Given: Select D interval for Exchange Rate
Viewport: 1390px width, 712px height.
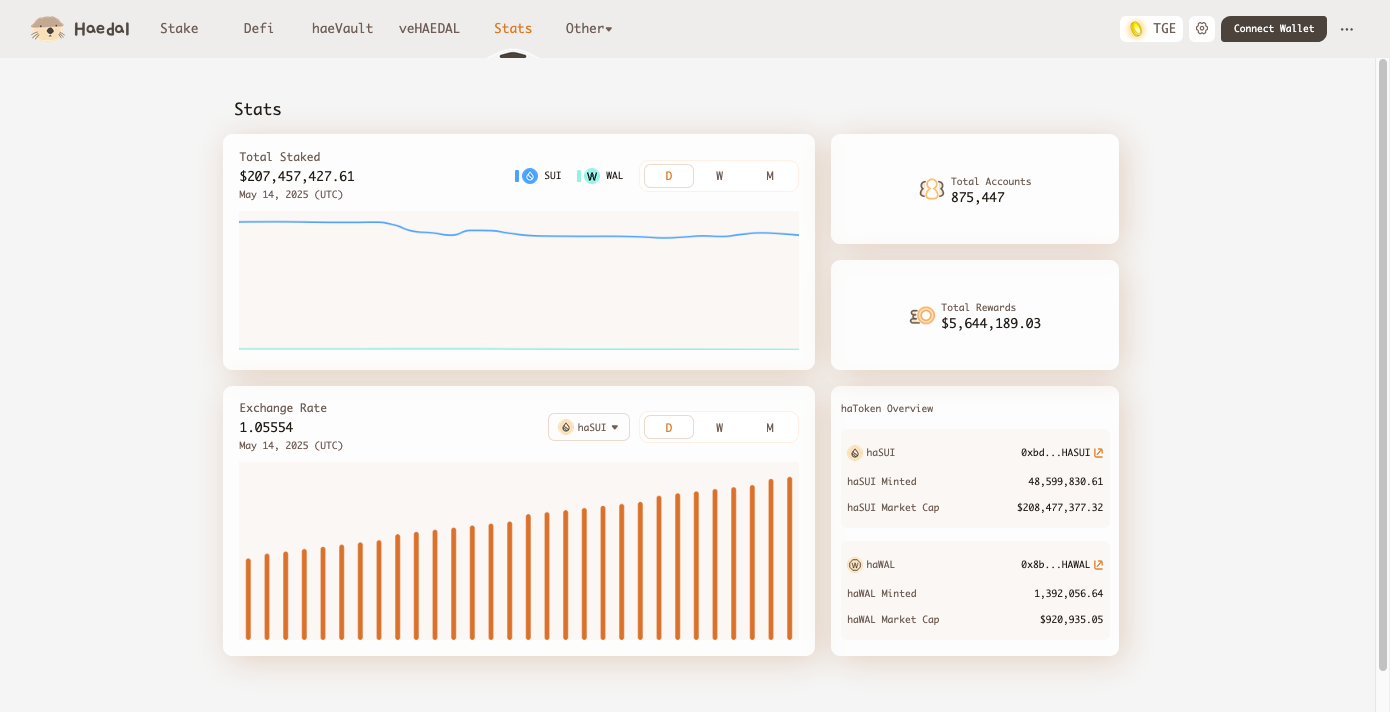Looking at the screenshot, I should pos(669,428).
